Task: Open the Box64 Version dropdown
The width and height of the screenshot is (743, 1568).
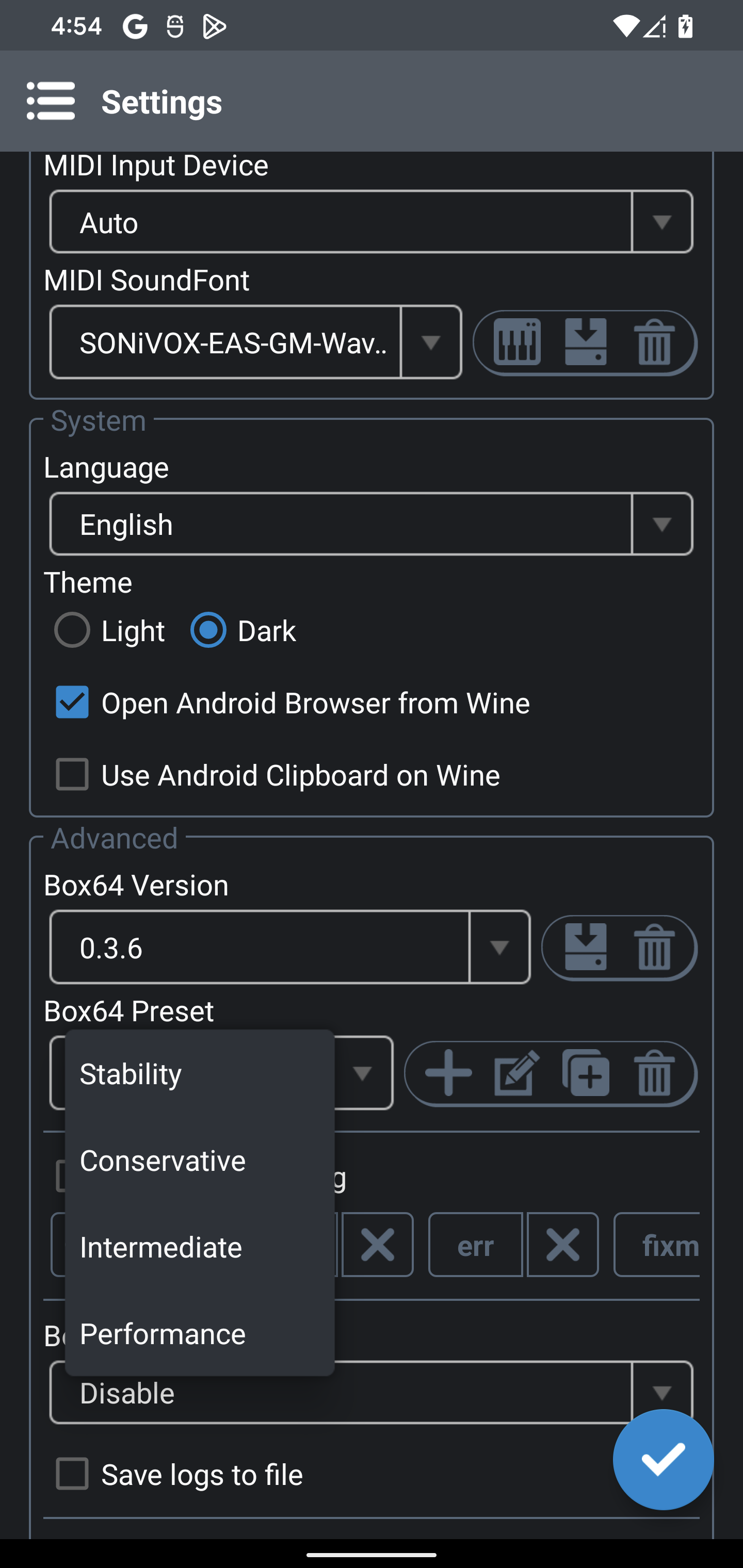Action: click(290, 948)
